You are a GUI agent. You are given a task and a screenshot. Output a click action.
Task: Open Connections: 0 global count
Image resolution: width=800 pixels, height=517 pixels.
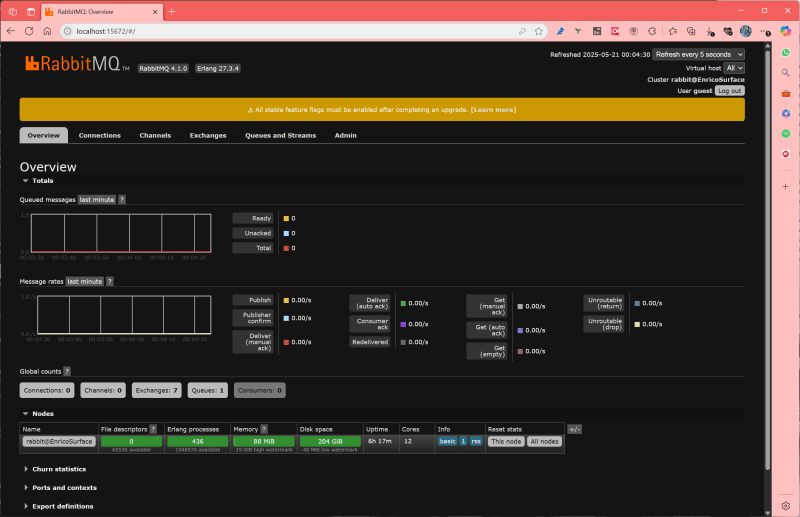point(47,390)
